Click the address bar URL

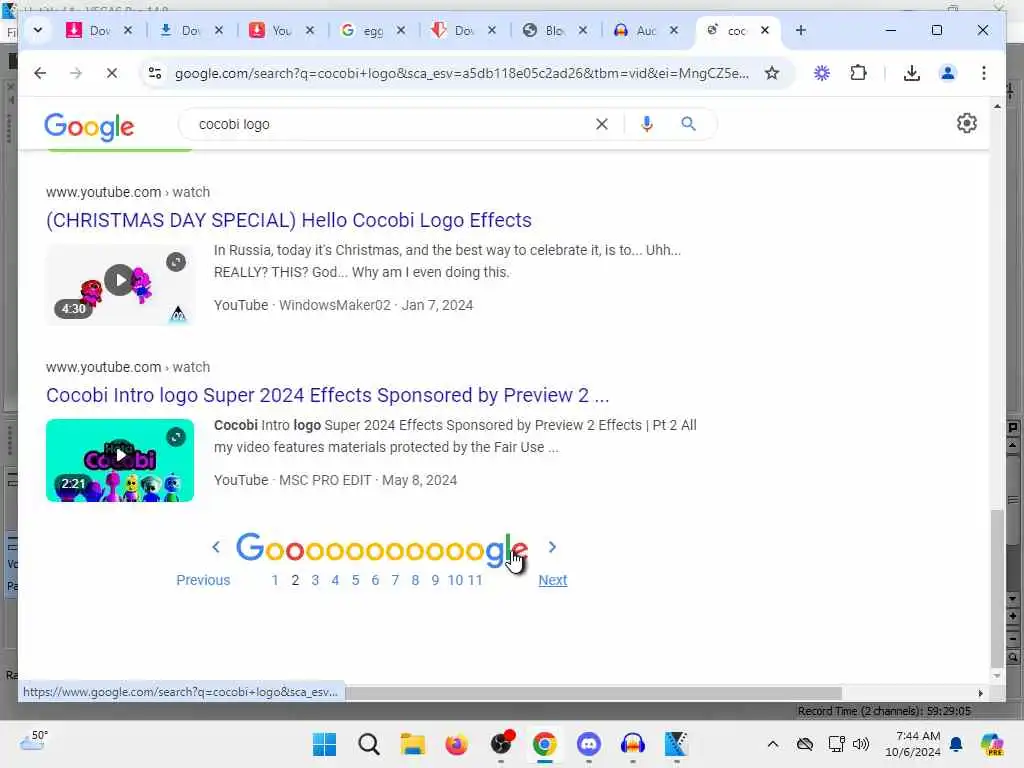click(x=461, y=73)
